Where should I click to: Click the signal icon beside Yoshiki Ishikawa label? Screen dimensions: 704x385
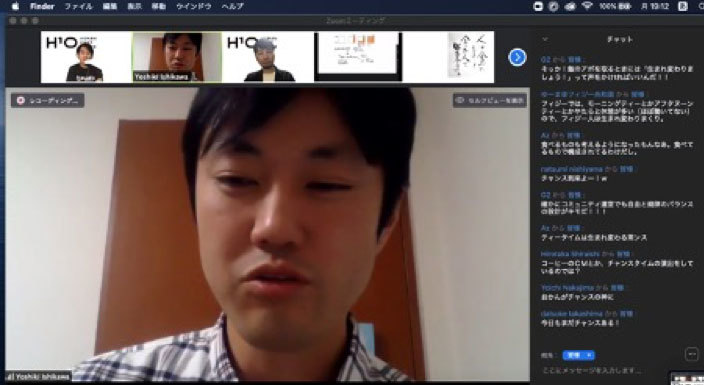10,377
